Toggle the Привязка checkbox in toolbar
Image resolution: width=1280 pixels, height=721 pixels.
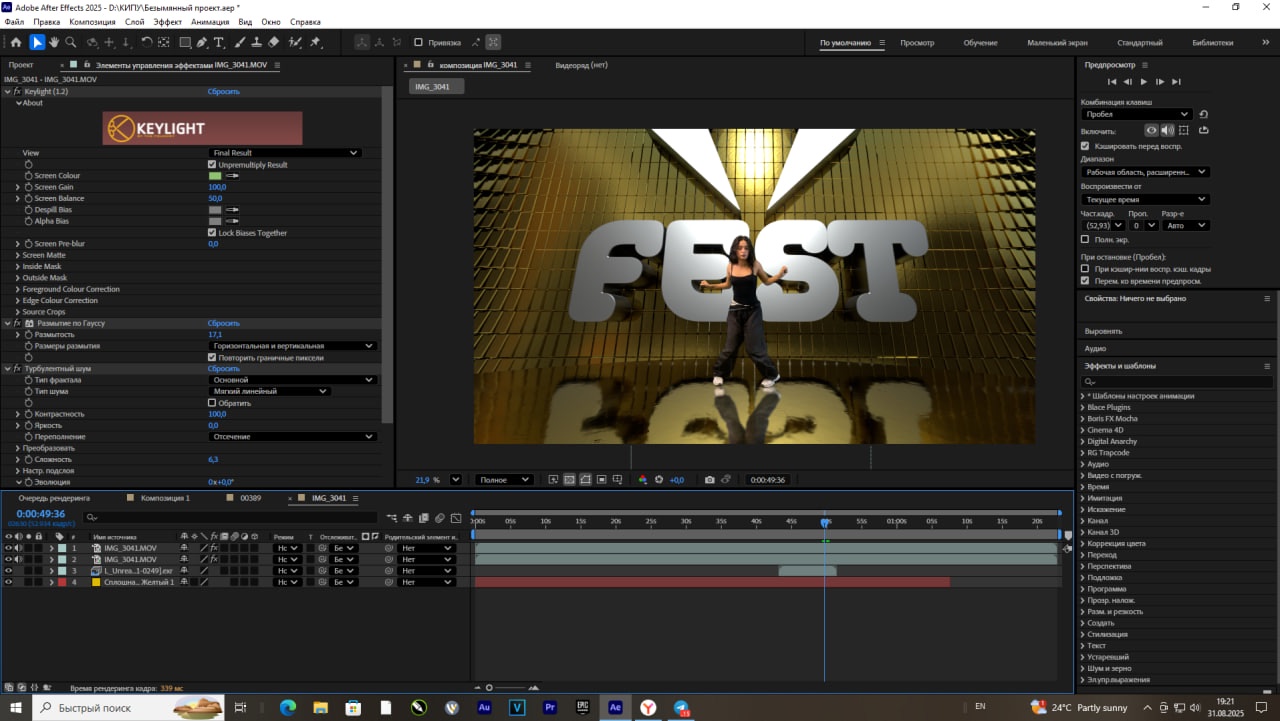(x=419, y=42)
